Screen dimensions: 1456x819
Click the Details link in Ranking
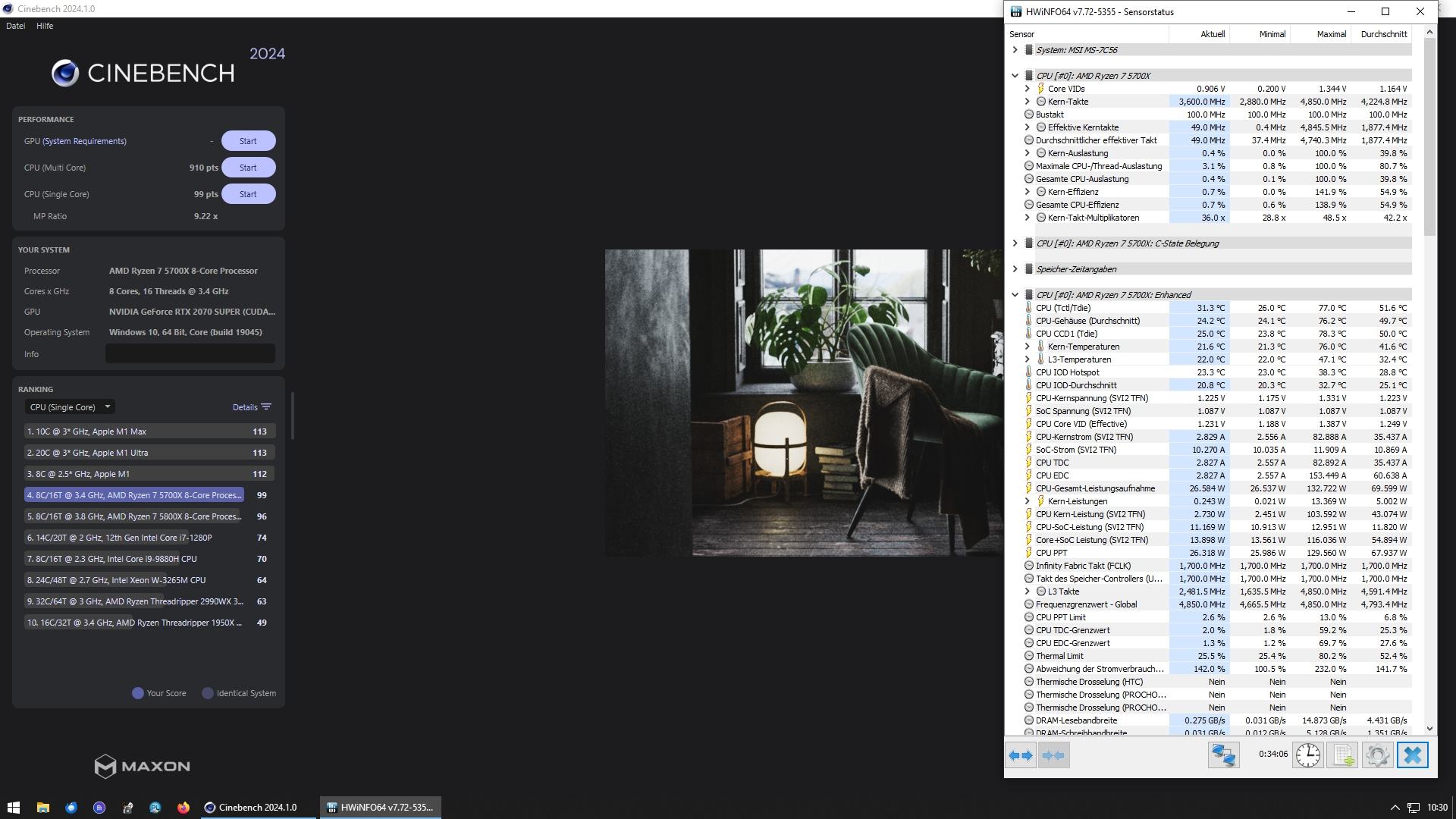pyautogui.click(x=245, y=407)
